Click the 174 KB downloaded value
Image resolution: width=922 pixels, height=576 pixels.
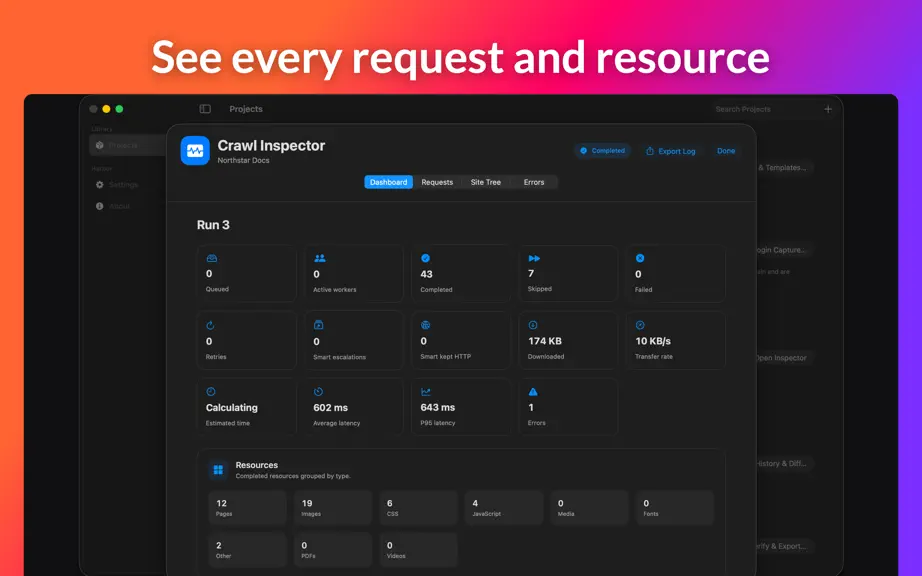[544, 341]
